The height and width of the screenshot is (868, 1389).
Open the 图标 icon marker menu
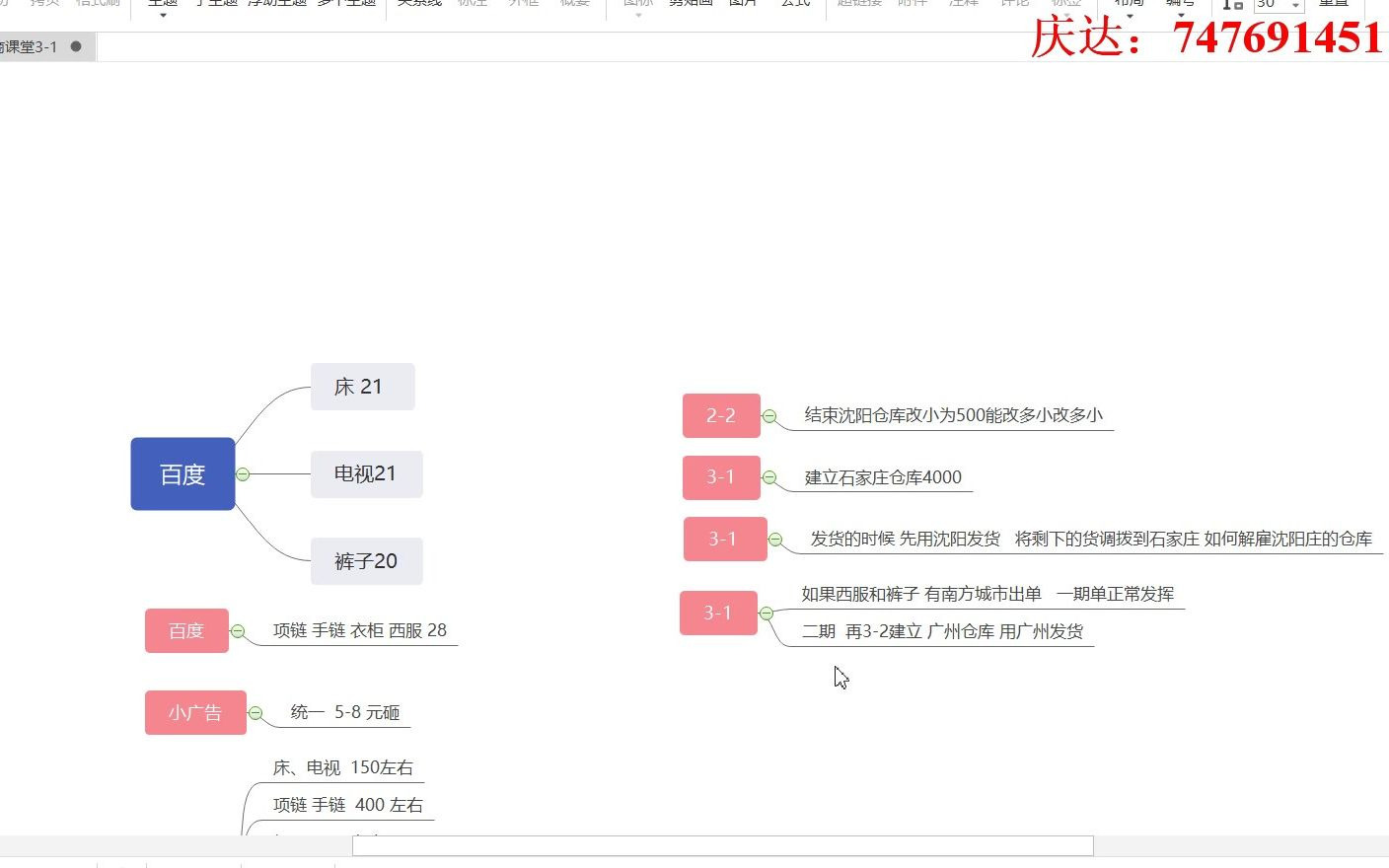[636, 3]
